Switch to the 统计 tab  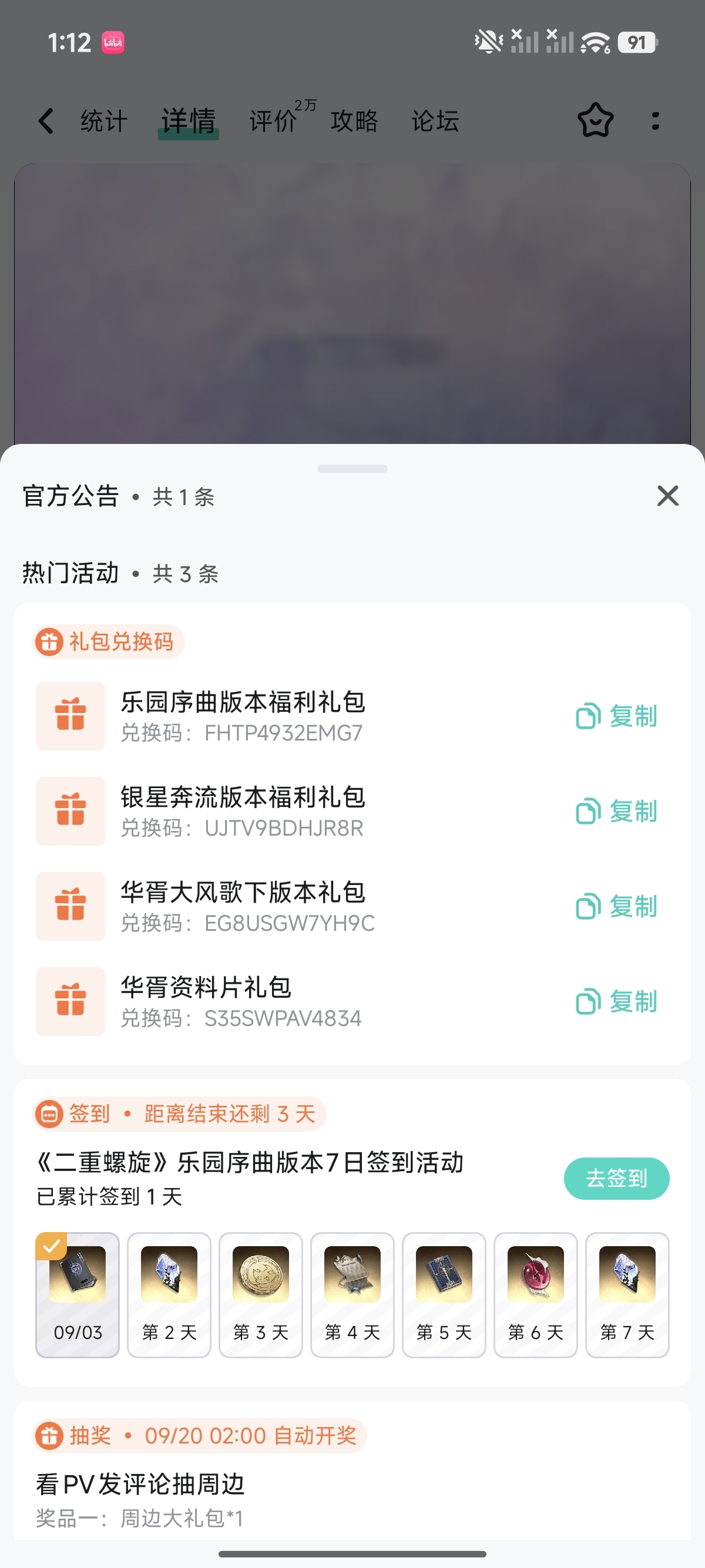(x=103, y=120)
